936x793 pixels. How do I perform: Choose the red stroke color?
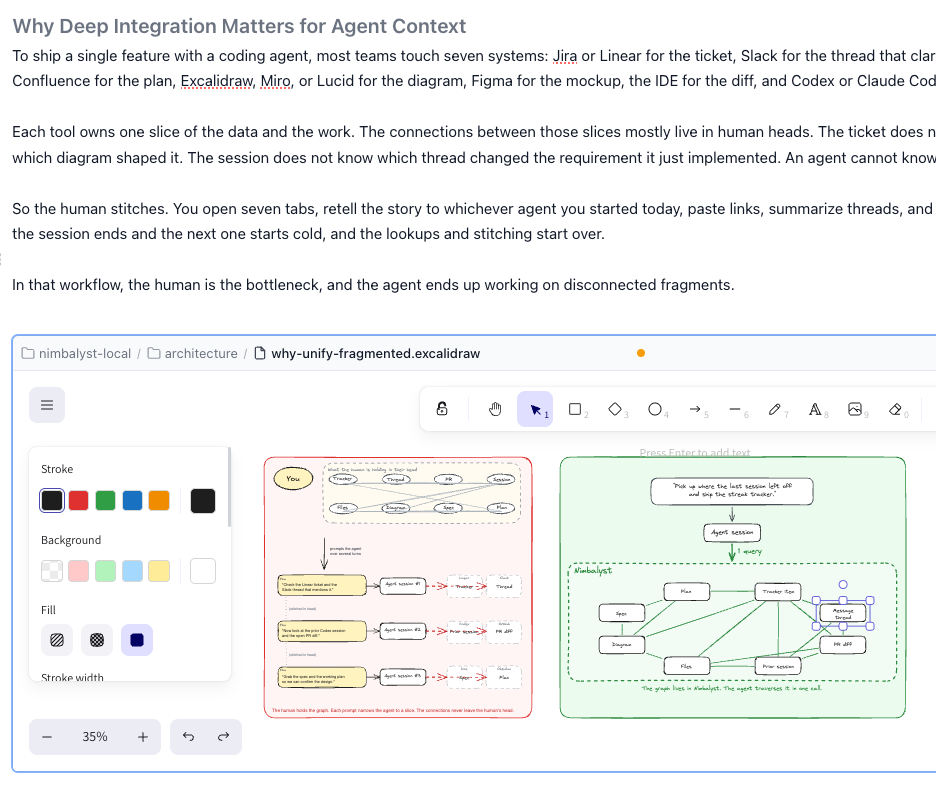point(78,500)
